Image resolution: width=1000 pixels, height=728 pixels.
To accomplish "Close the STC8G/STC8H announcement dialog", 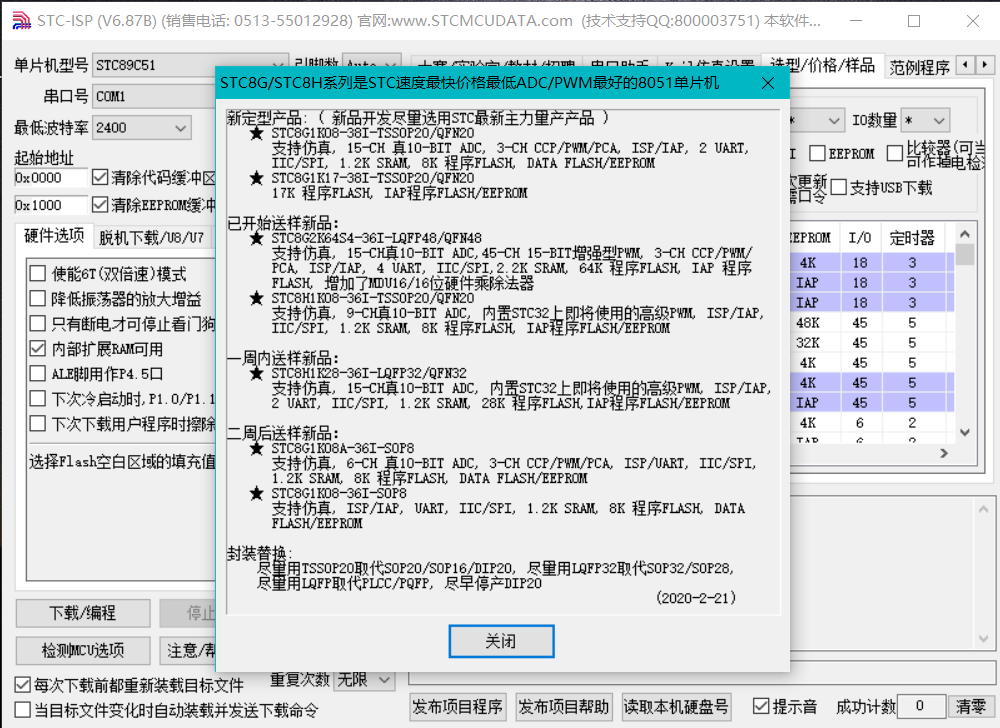I will [768, 84].
